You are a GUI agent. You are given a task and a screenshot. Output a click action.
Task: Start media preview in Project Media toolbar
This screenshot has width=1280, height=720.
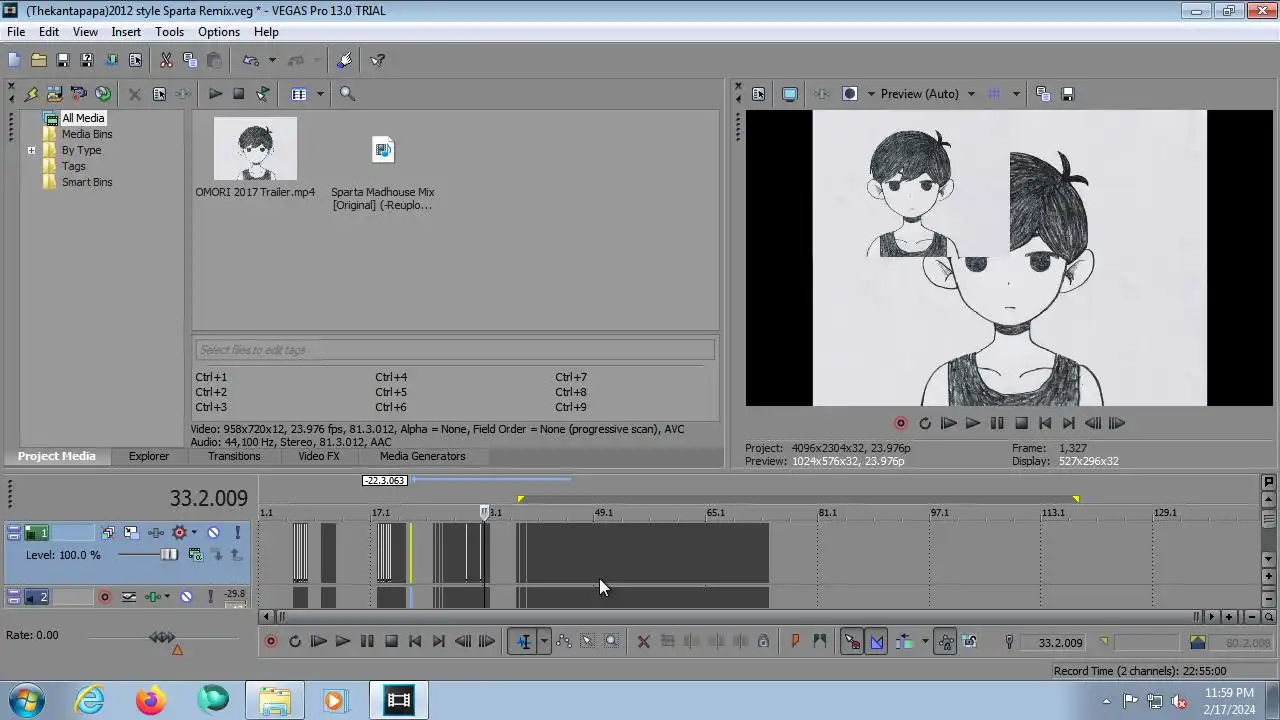click(x=215, y=94)
